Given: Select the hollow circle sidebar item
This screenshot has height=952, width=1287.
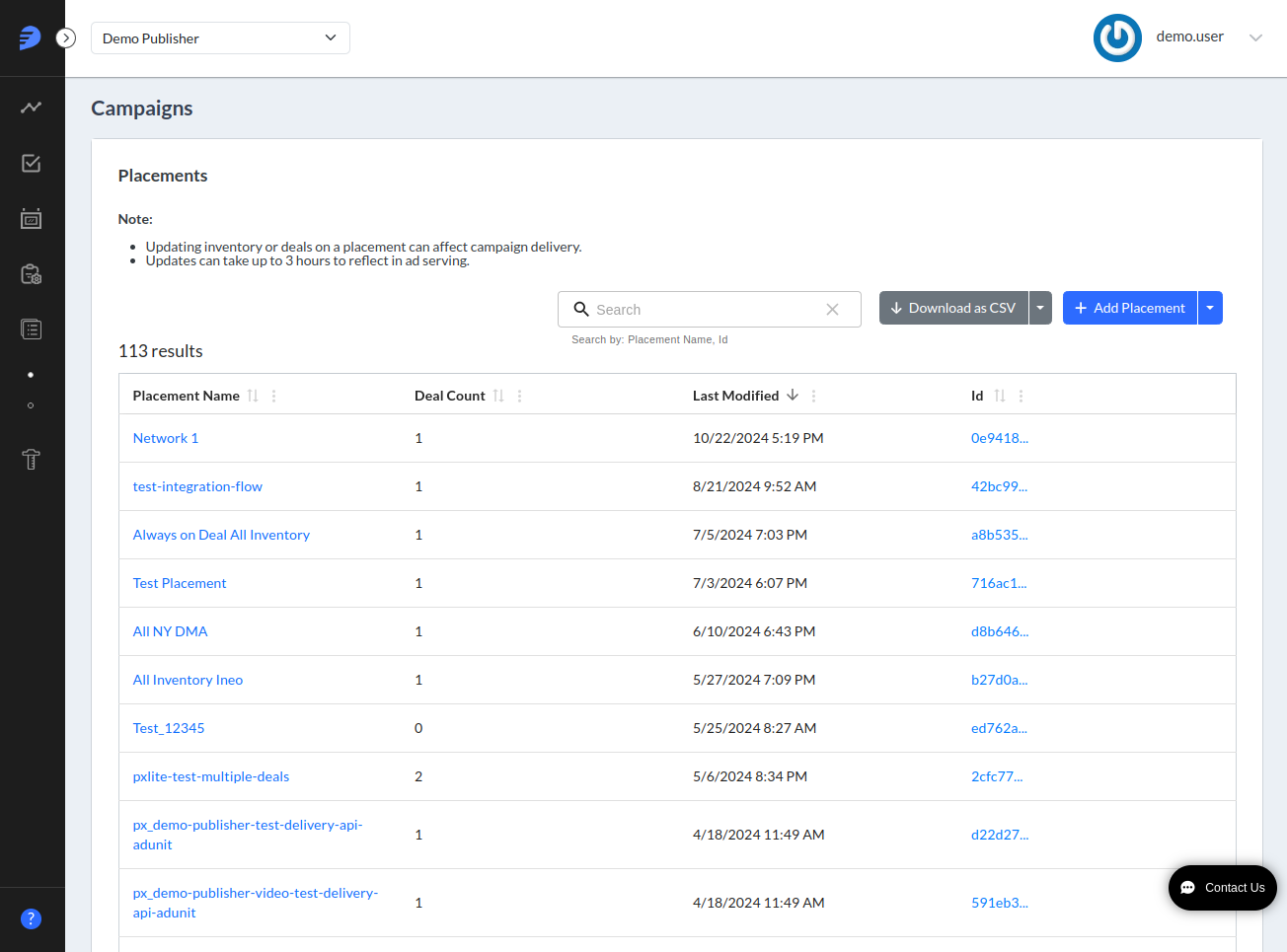Looking at the screenshot, I should tap(31, 405).
